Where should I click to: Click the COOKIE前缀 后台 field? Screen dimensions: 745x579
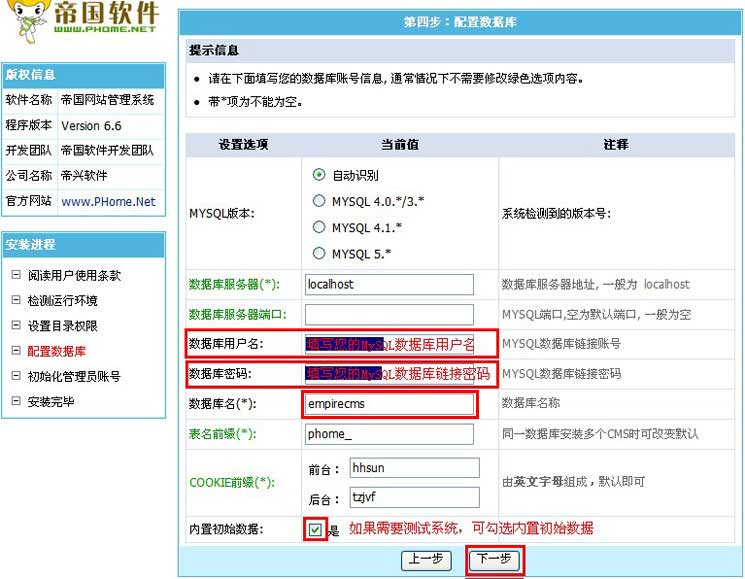click(x=413, y=497)
